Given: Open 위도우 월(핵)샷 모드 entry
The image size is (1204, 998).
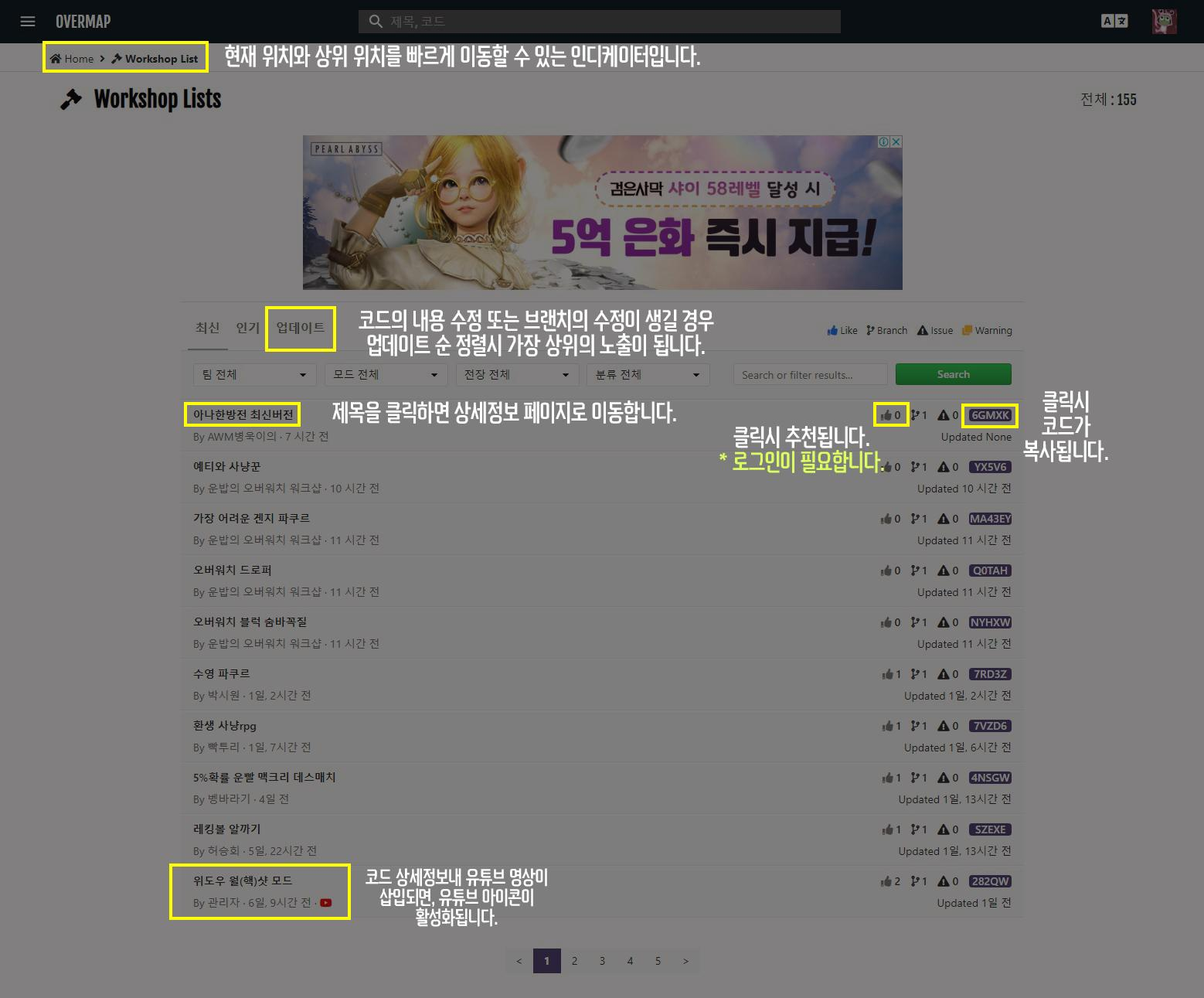Looking at the screenshot, I should click(243, 880).
